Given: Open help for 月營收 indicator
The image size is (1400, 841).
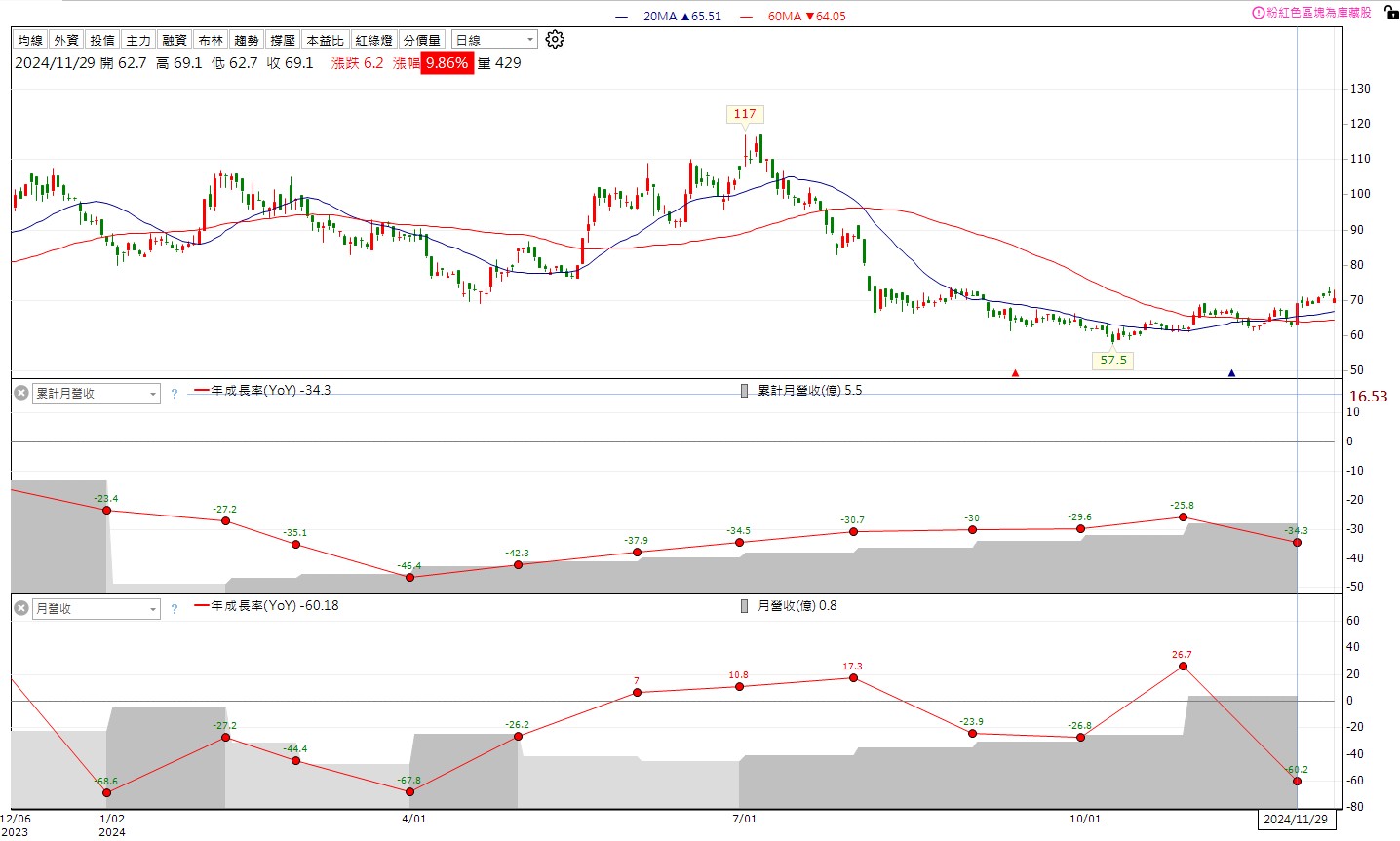Looking at the screenshot, I should pyautogui.click(x=175, y=609).
